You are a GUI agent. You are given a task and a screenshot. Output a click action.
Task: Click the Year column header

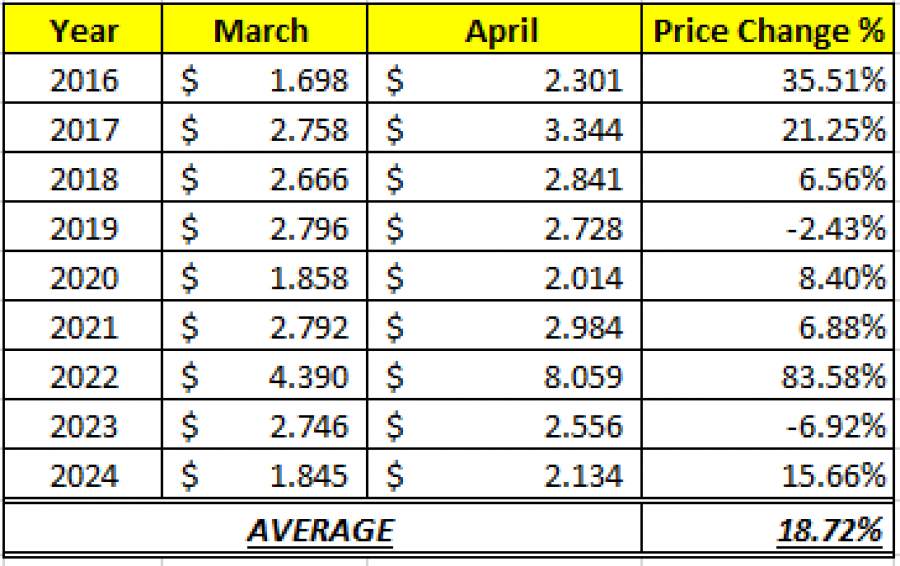coord(84,30)
